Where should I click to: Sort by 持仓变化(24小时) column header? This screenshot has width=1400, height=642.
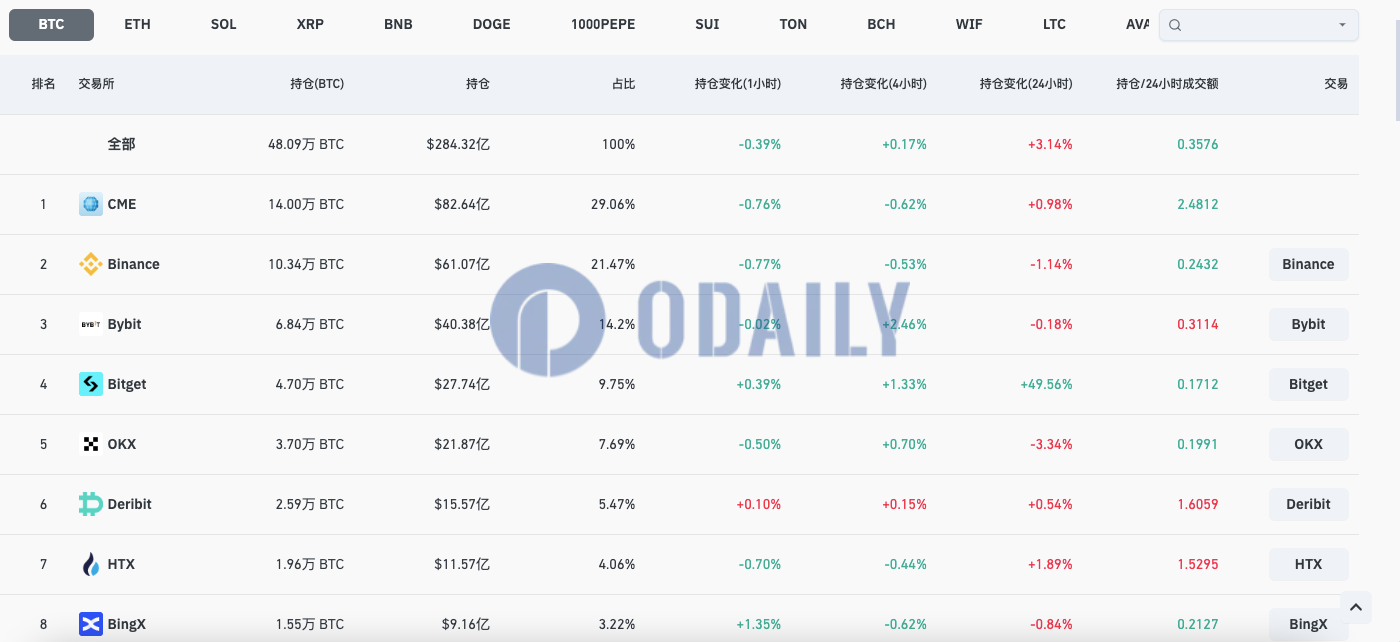coord(1026,84)
